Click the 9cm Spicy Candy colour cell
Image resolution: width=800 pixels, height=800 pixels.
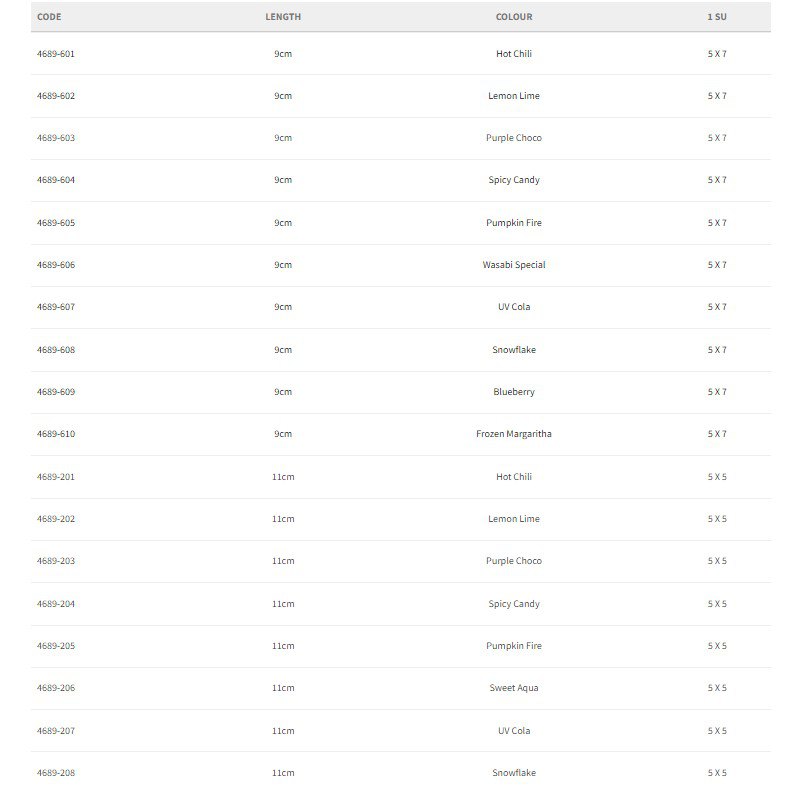coord(514,180)
